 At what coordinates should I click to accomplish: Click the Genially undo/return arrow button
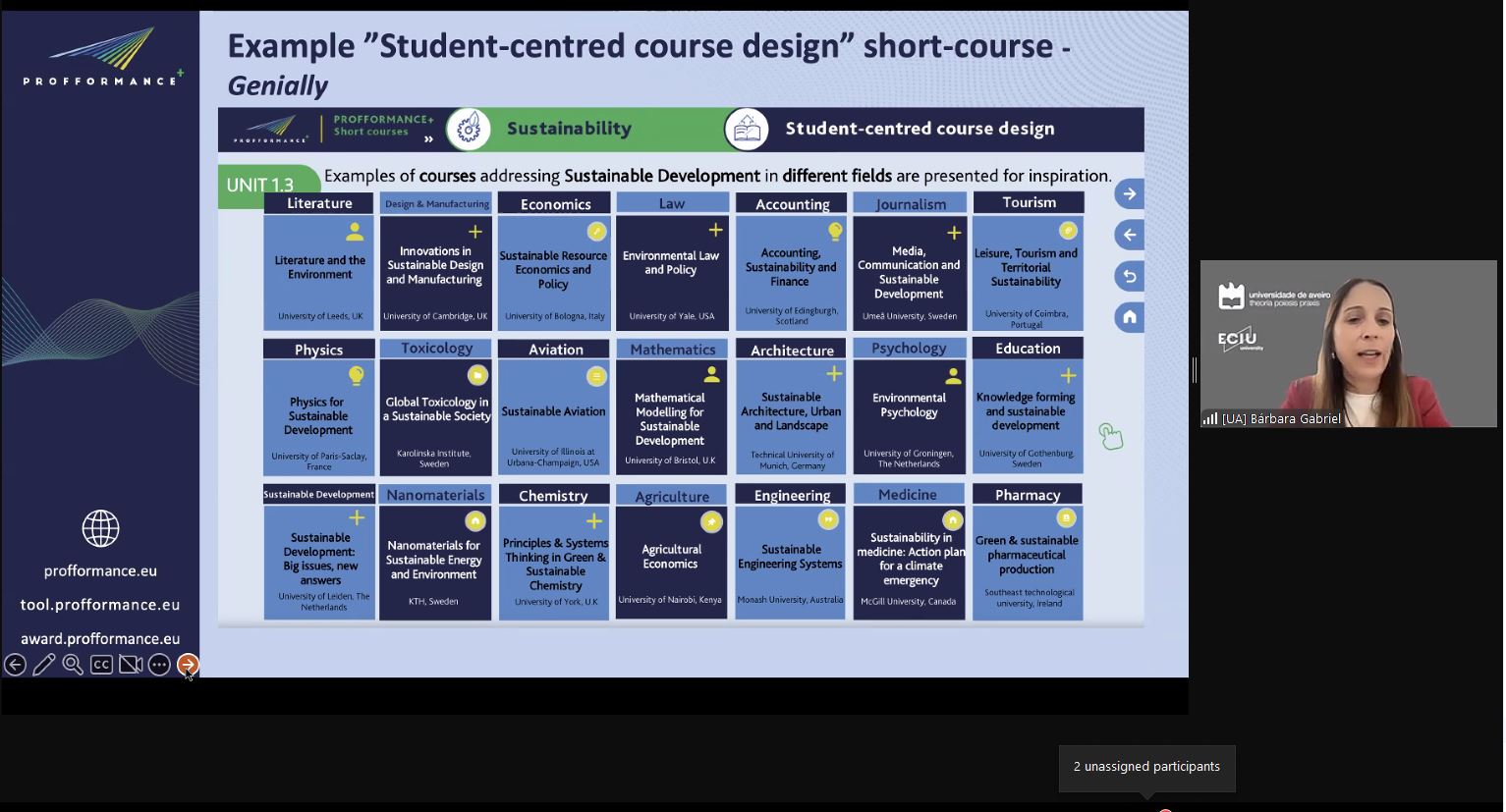1129,276
